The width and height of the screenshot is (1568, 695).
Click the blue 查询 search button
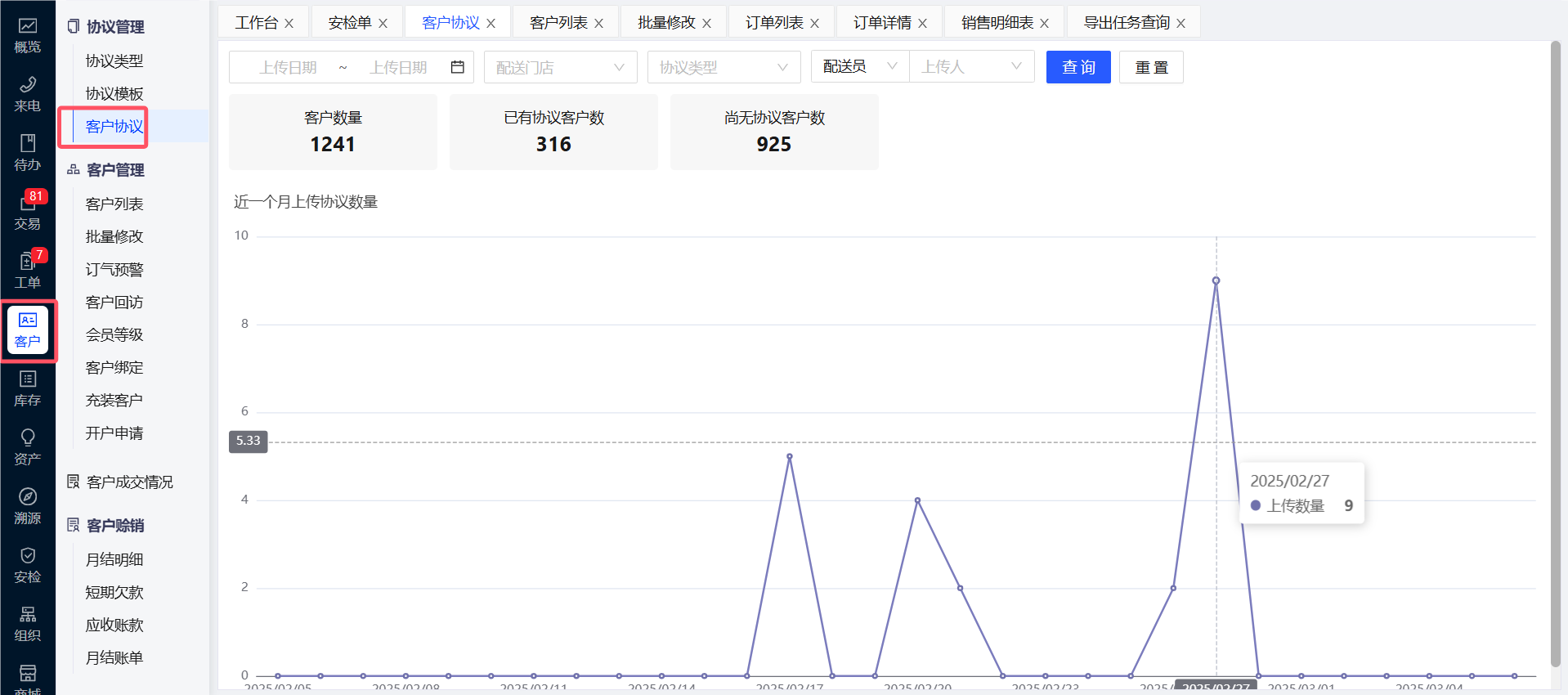(1078, 67)
